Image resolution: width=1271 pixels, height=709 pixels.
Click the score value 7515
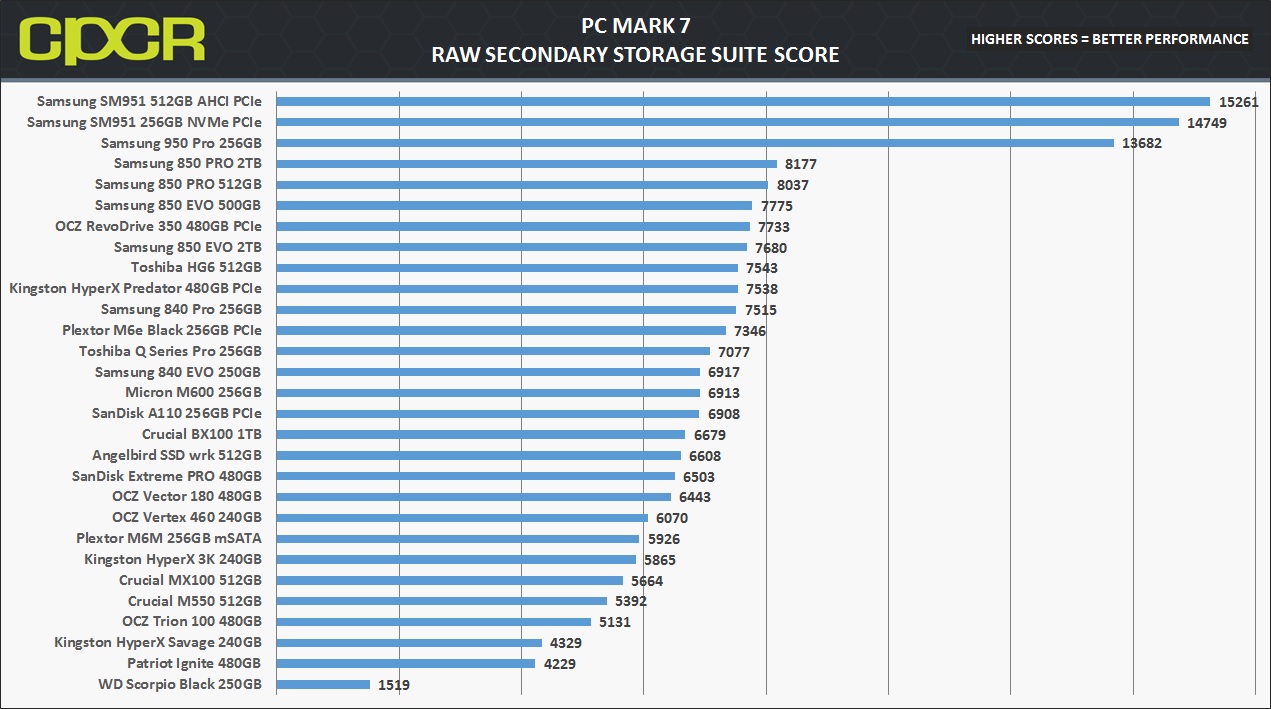(x=760, y=310)
